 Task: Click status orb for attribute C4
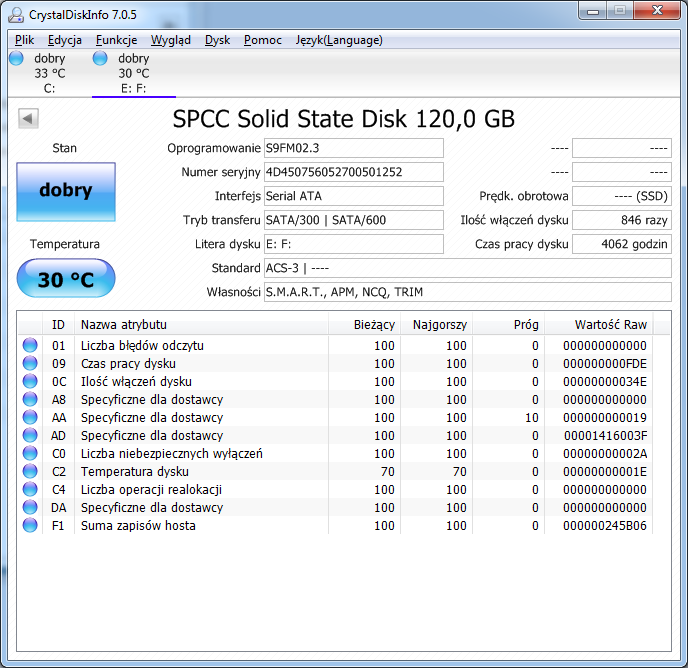[30, 490]
